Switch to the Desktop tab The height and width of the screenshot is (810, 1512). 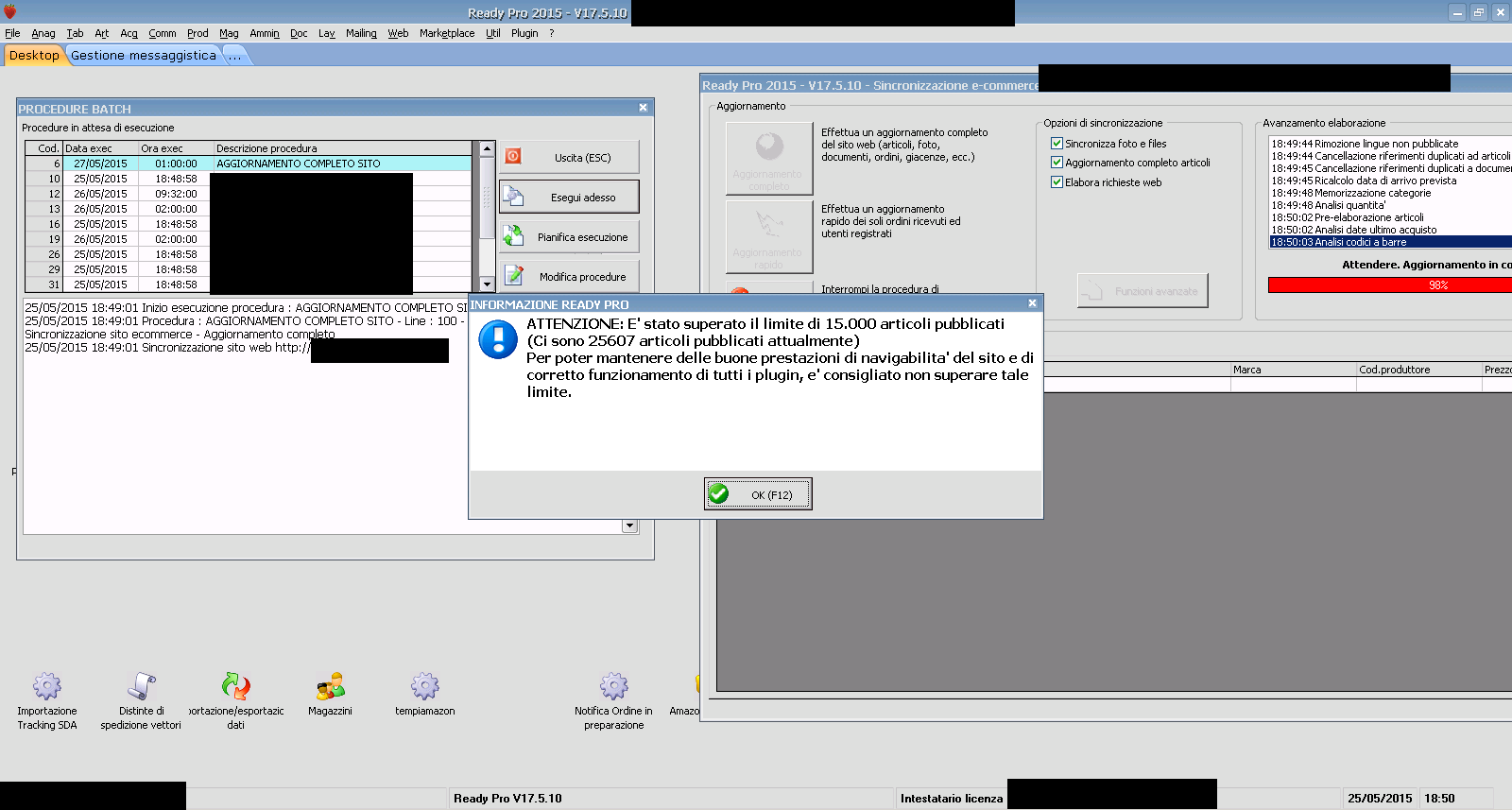click(x=34, y=55)
